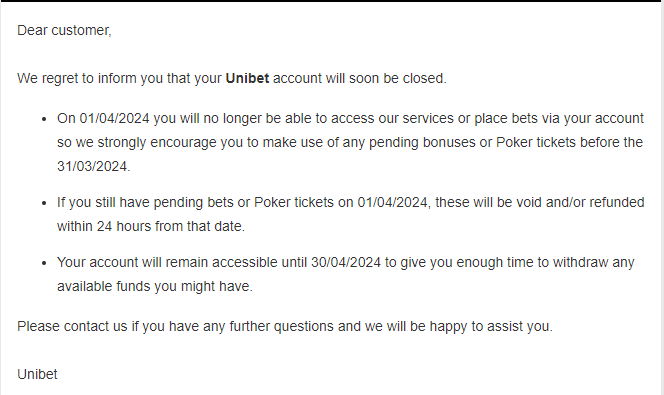Click the 31/03/2024 deadline date
The width and height of the screenshot is (664, 395).
coord(93,166)
